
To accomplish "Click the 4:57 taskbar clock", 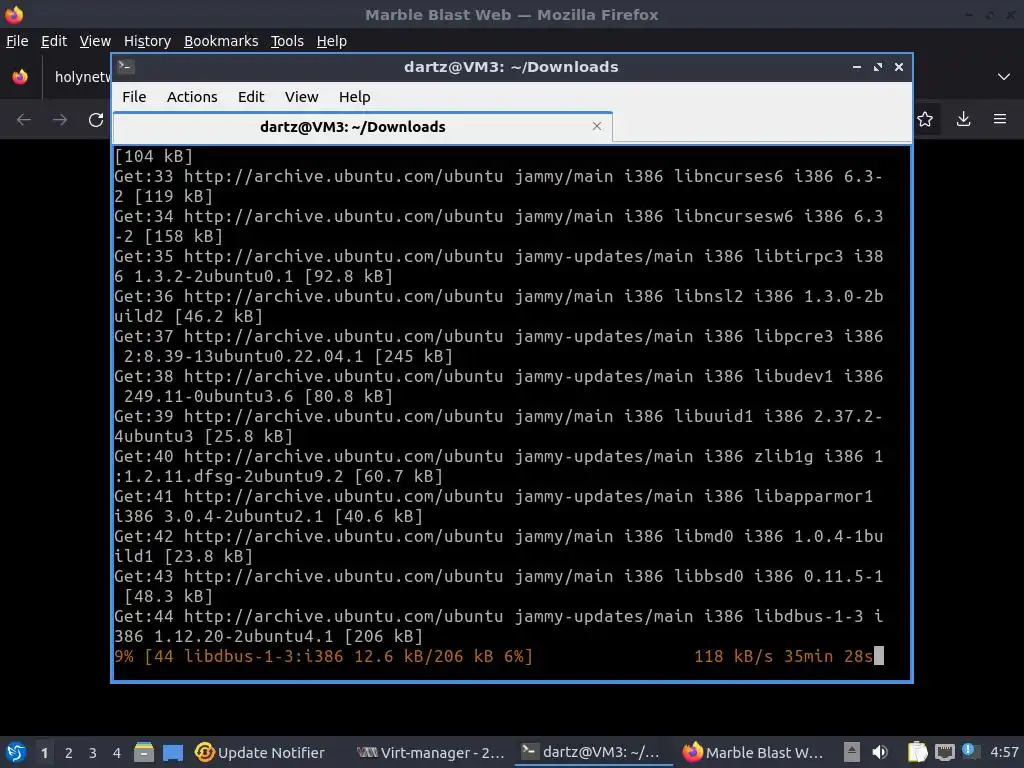I will [1004, 752].
